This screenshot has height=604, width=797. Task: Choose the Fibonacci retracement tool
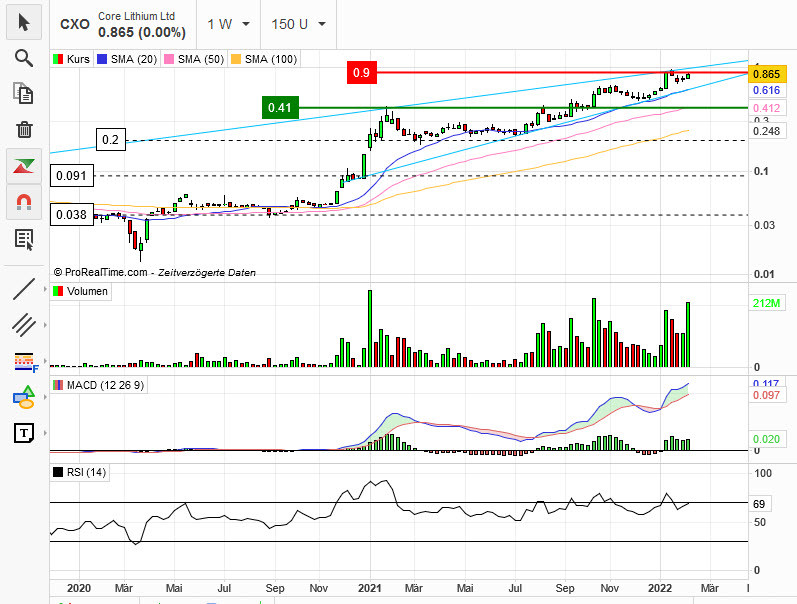coord(24,361)
